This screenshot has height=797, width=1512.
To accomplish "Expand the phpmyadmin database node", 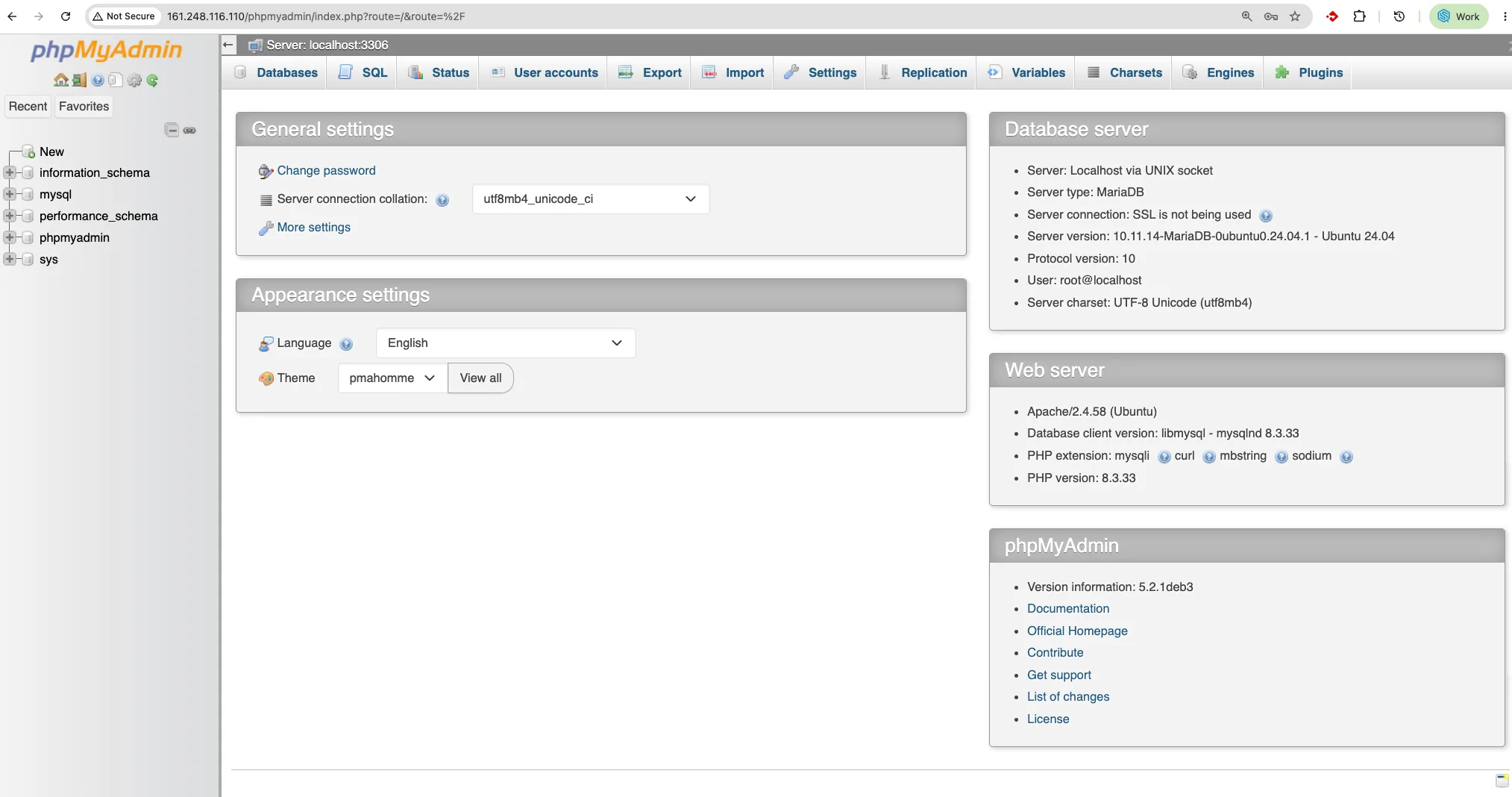I will (10, 237).
